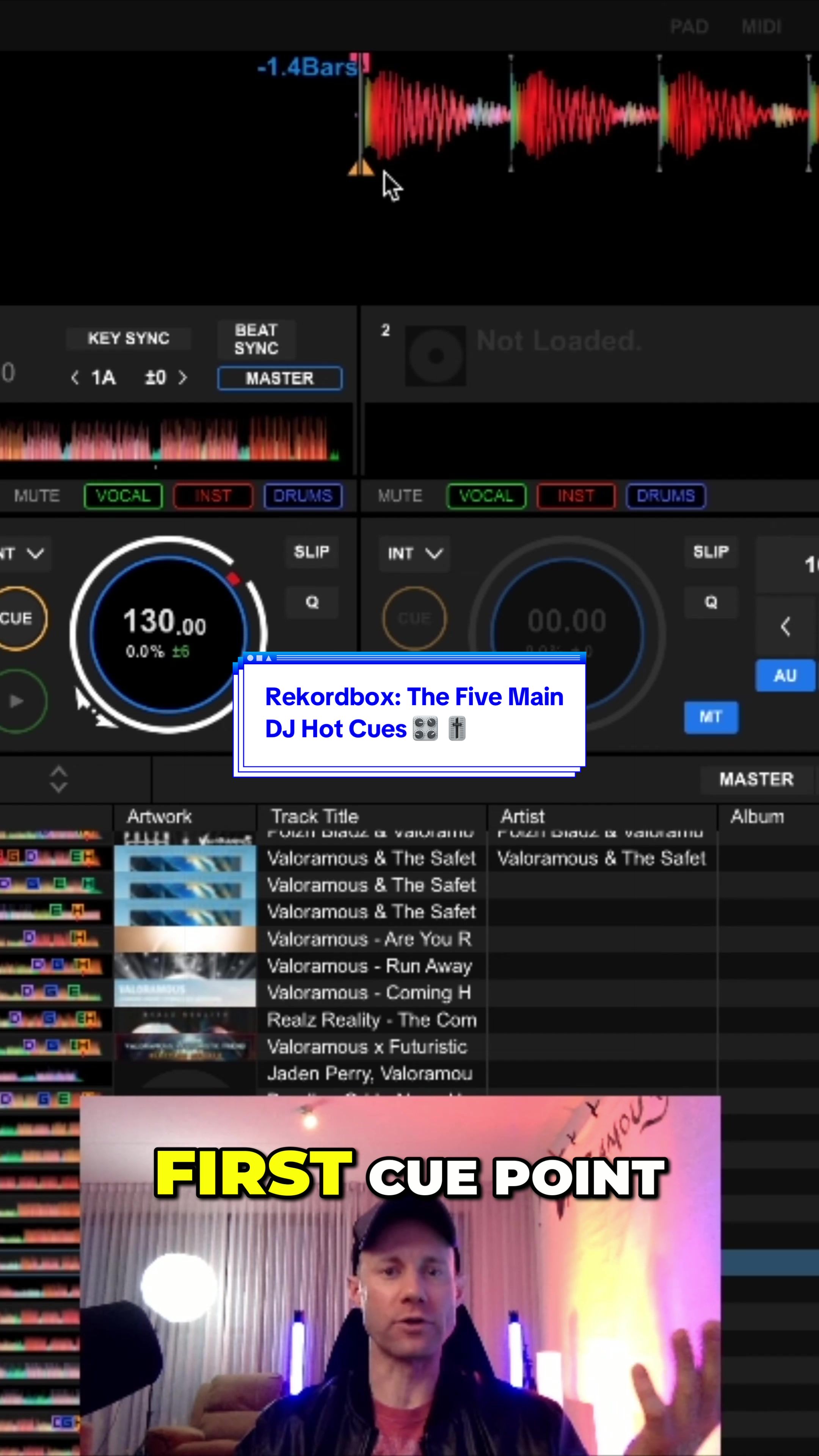The height and width of the screenshot is (1456, 819).
Task: Click the blue AU button
Action: coord(785,675)
